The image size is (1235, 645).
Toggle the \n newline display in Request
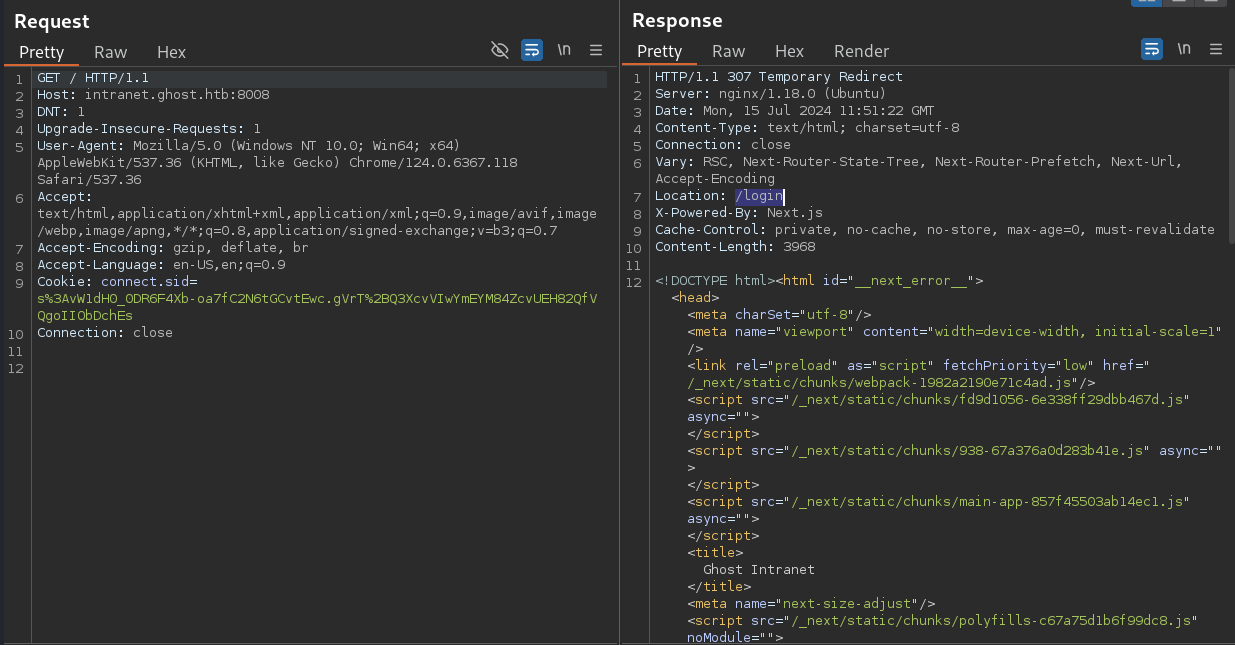click(x=565, y=50)
